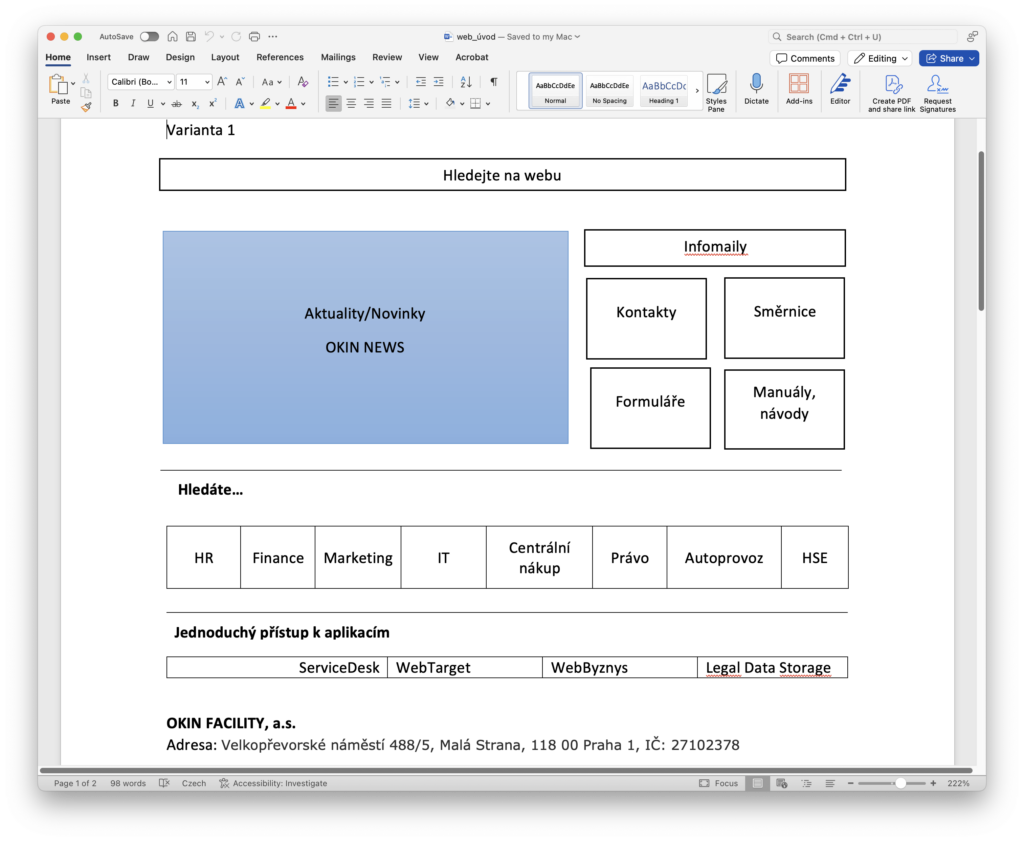
Task: Save the document with the floppy icon
Action: point(191,37)
